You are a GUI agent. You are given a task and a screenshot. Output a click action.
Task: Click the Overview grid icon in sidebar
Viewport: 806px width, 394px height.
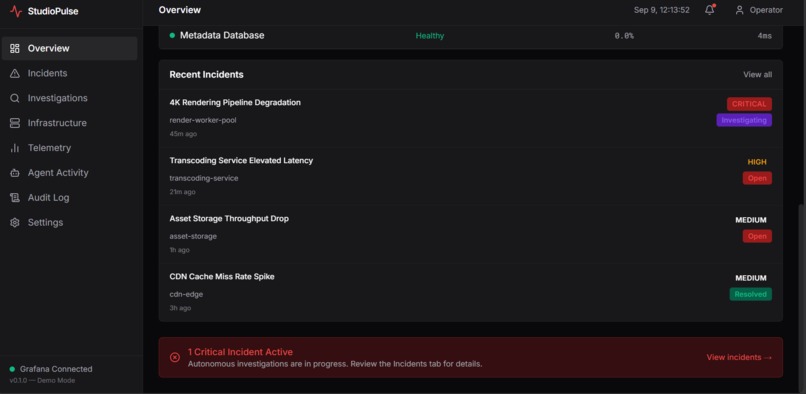pyautogui.click(x=15, y=48)
